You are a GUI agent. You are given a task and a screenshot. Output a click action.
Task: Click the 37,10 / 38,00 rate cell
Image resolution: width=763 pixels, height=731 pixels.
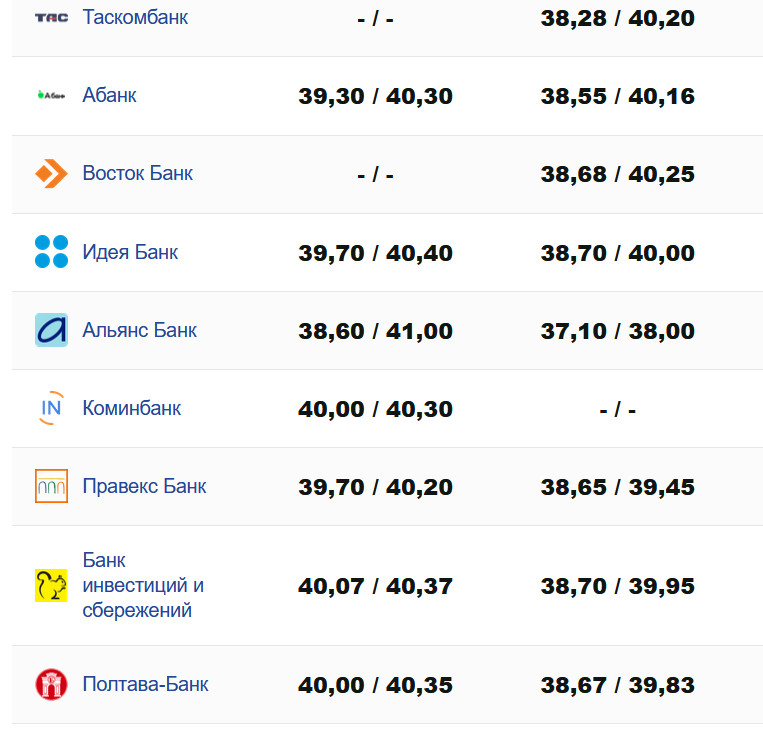[x=618, y=331]
